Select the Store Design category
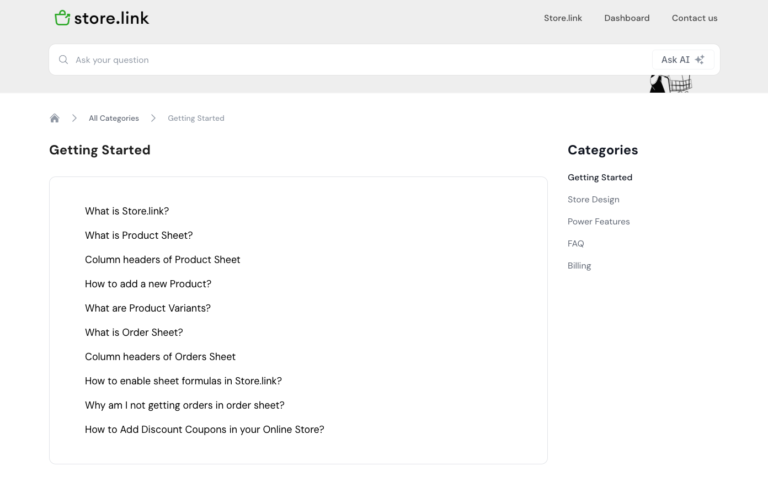 [593, 200]
